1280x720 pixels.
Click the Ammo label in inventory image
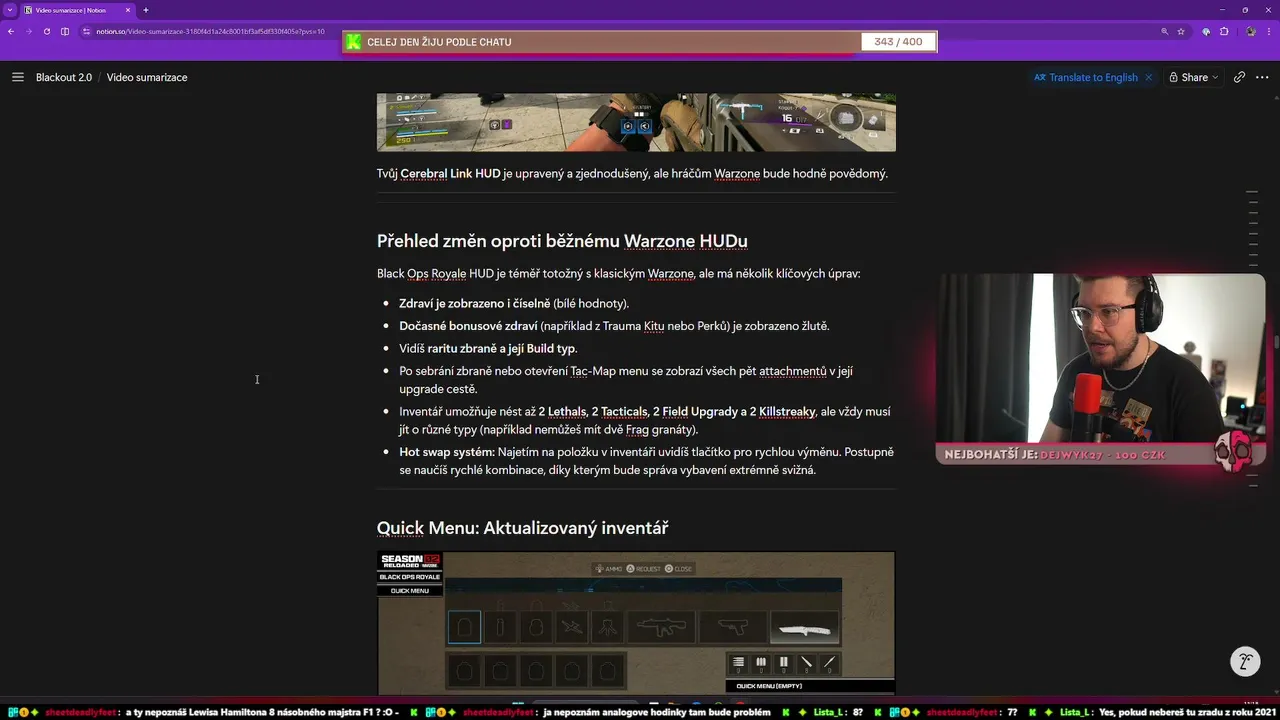[609, 569]
